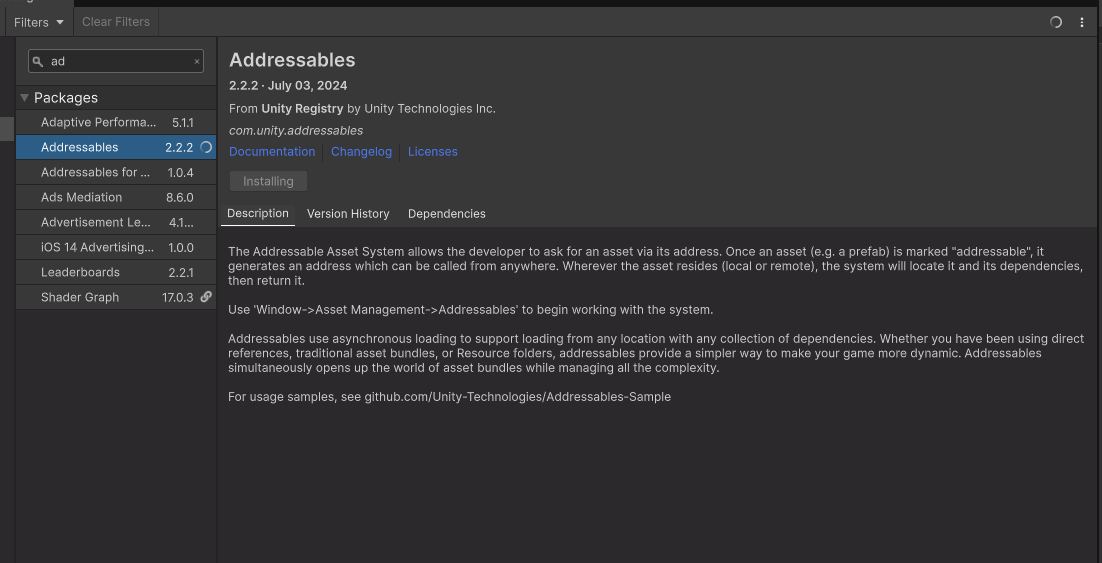This screenshot has width=1102, height=563.
Task: Collapse the Packages group triangle
Action: pyautogui.click(x=25, y=98)
